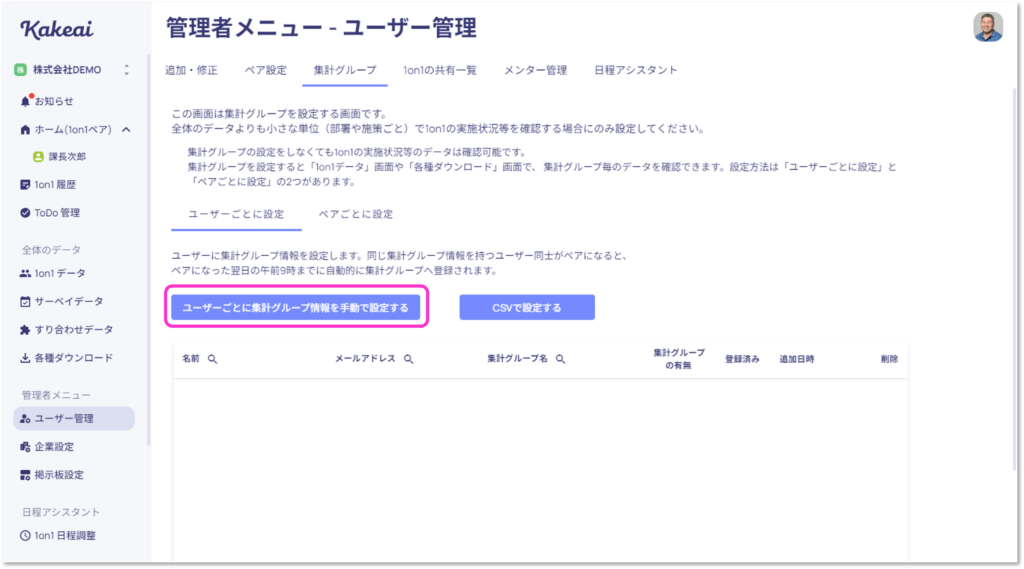Click the 集計グループの有無 column header
The width and height of the screenshot is (1024, 569).
click(679, 359)
